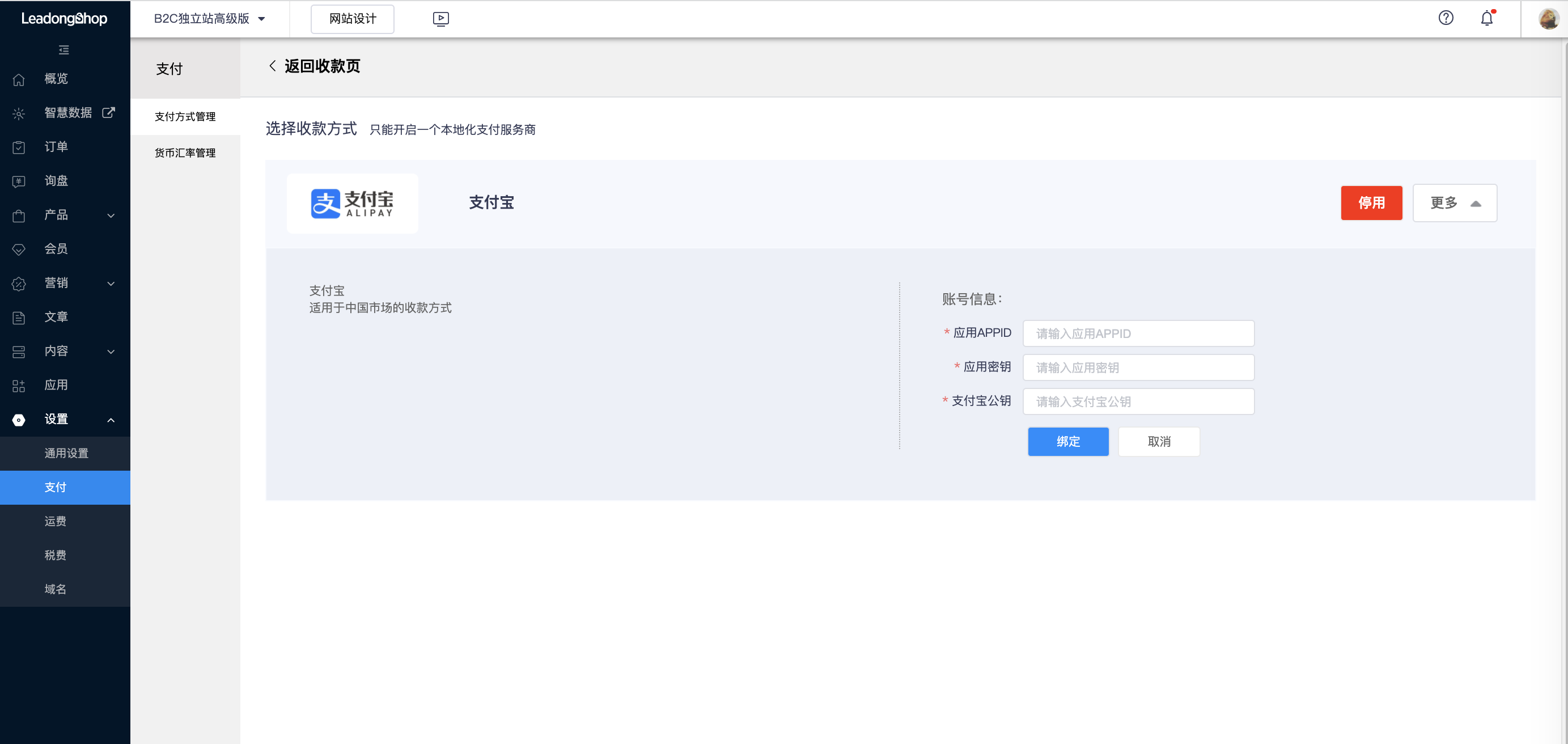
Task: Click the 概览 home icon
Action: click(19, 79)
